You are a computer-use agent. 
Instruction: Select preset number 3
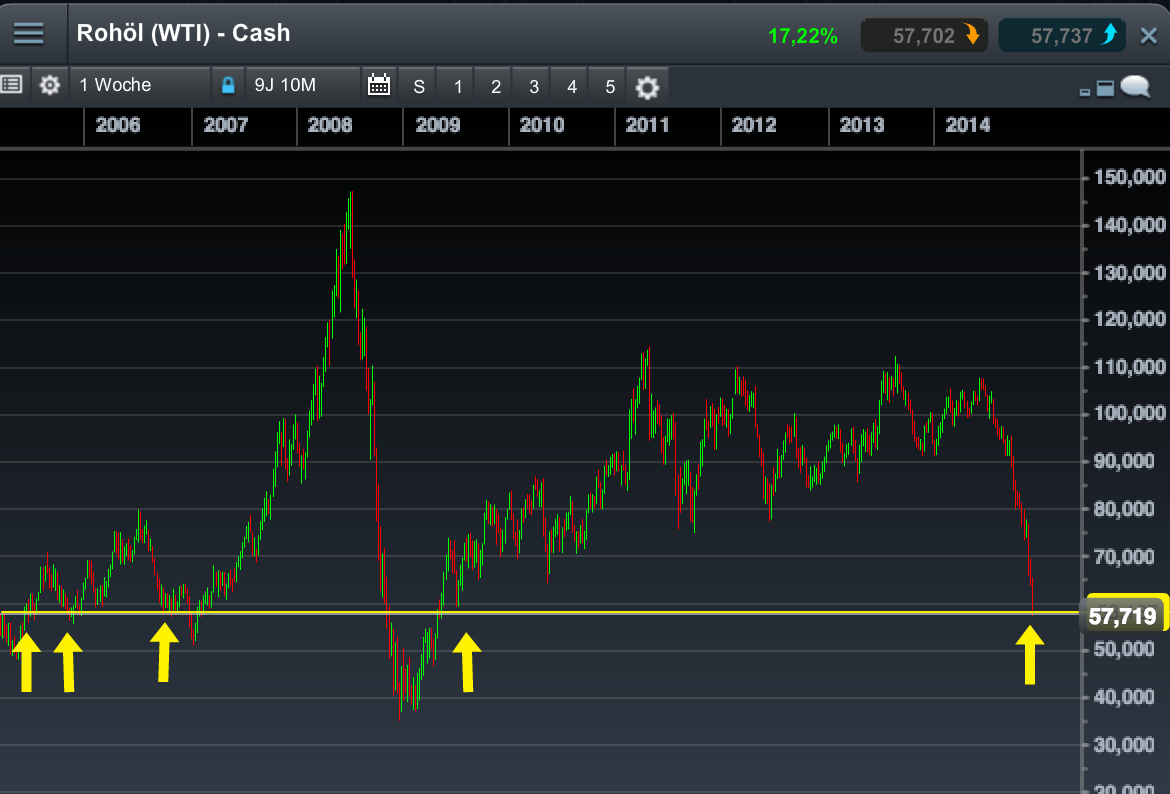[x=534, y=87]
